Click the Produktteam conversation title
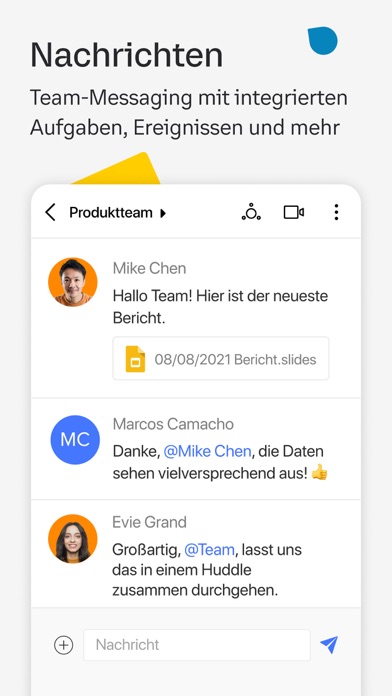392x696 pixels. (111, 213)
